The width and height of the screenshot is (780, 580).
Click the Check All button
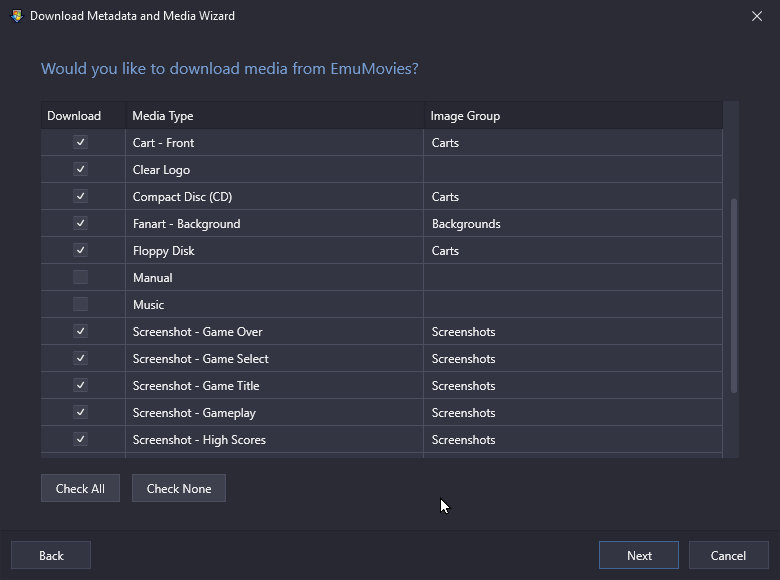(80, 488)
